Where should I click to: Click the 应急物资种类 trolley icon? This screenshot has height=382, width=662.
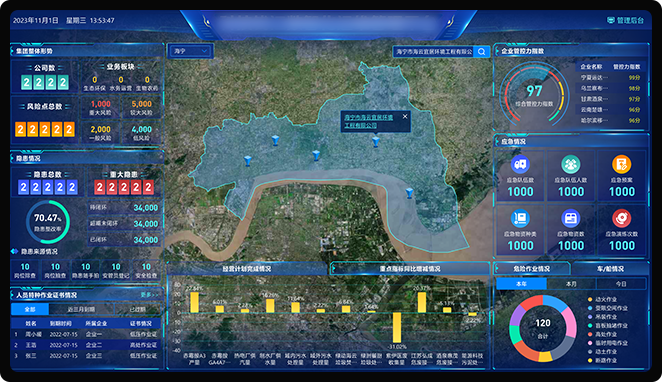(x=520, y=218)
